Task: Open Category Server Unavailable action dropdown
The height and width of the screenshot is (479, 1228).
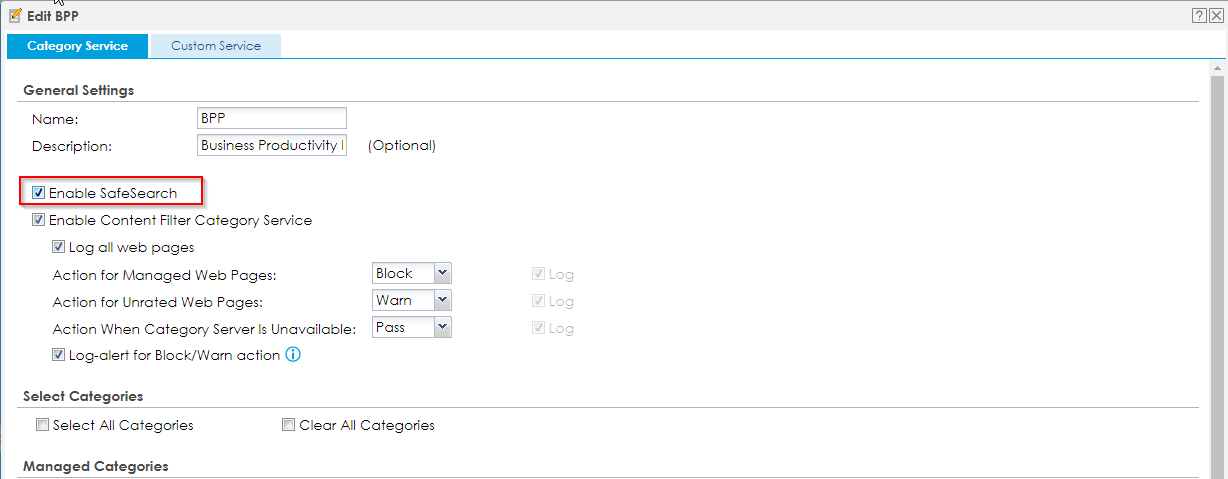Action: tap(412, 327)
